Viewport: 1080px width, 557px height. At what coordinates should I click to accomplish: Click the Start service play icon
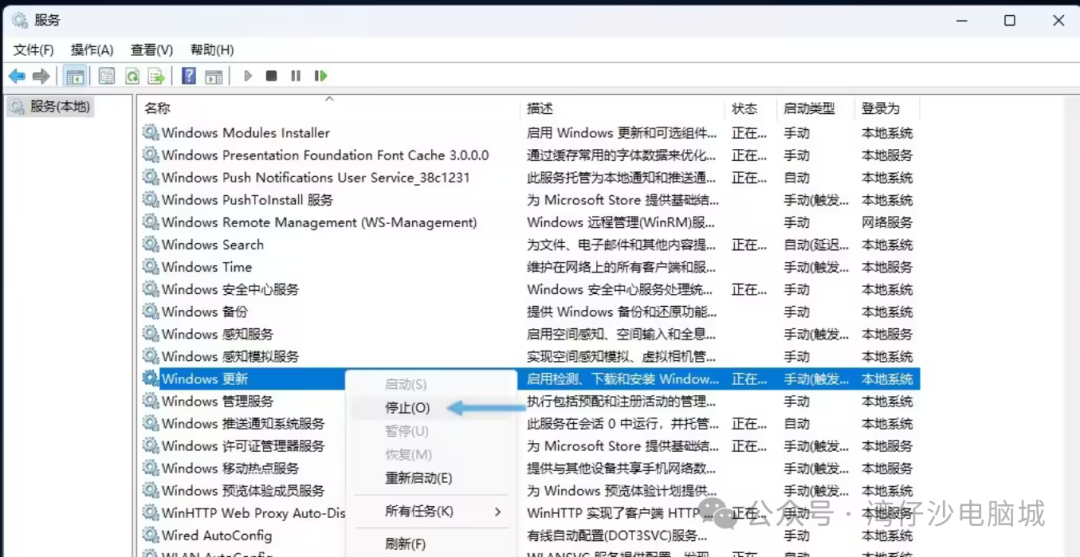[248, 76]
